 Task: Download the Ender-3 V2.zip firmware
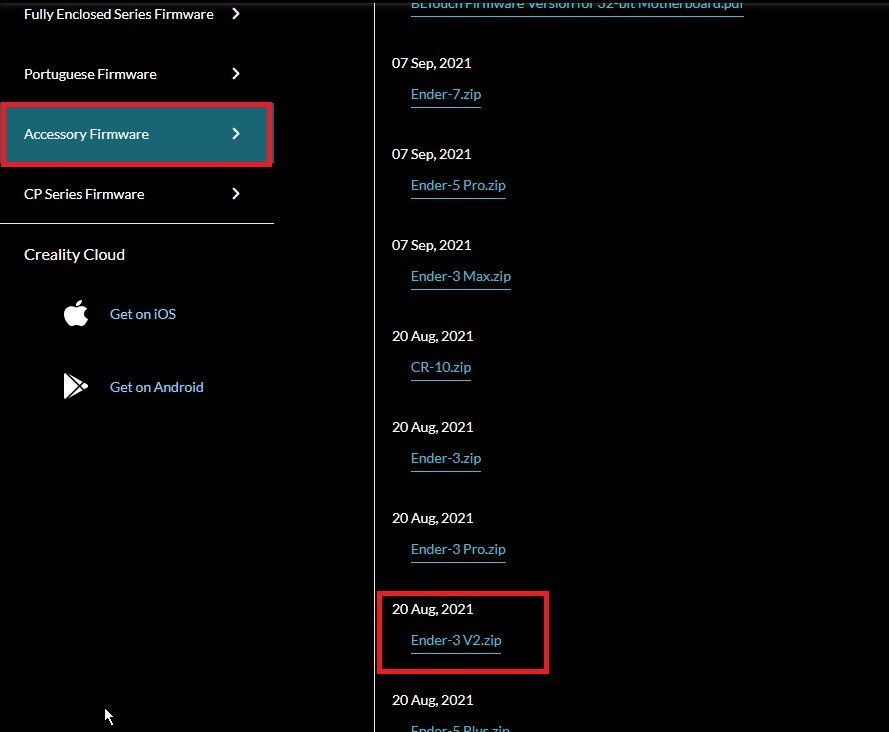coord(456,640)
